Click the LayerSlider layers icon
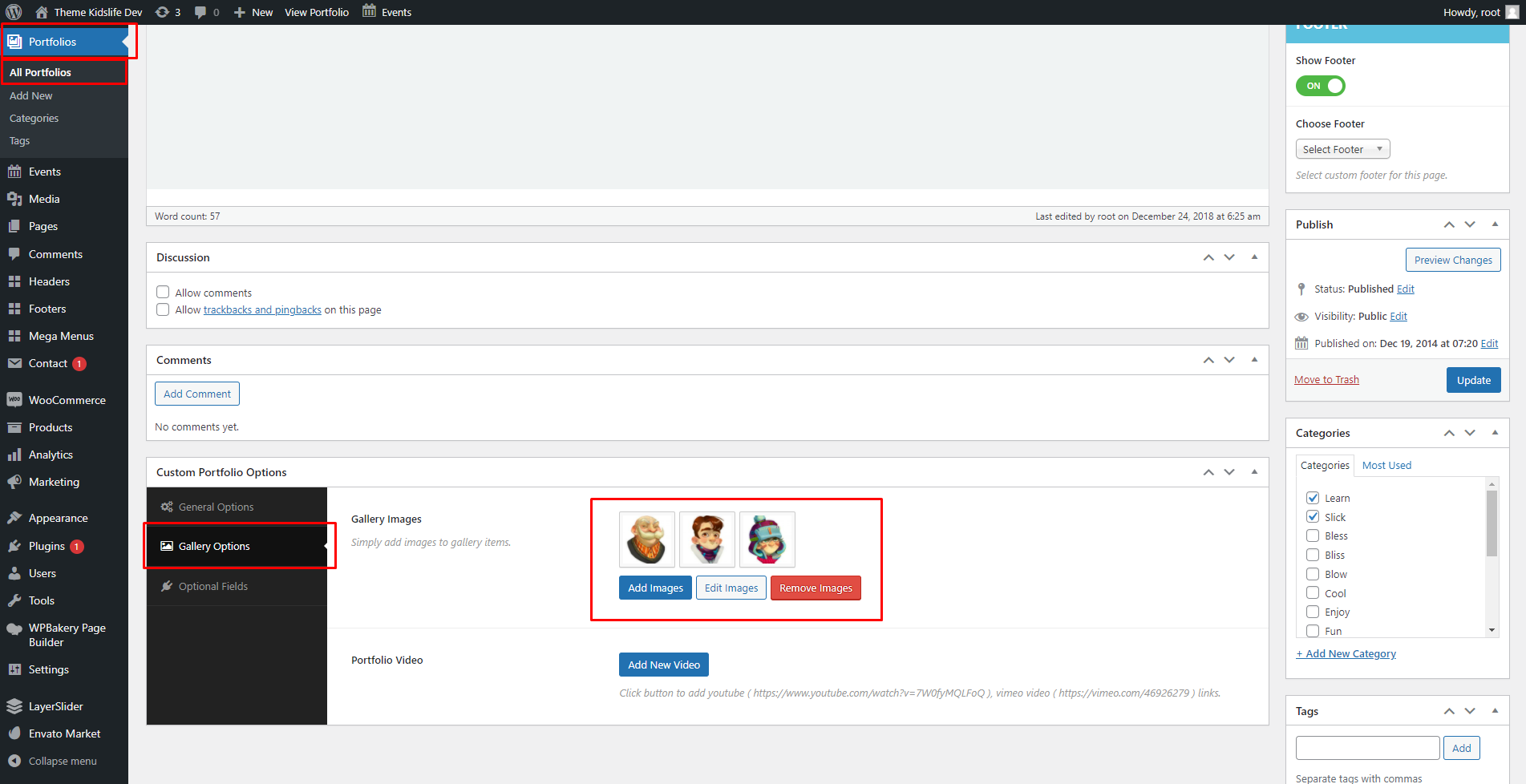Viewport: 1526px width, 784px height. click(14, 706)
